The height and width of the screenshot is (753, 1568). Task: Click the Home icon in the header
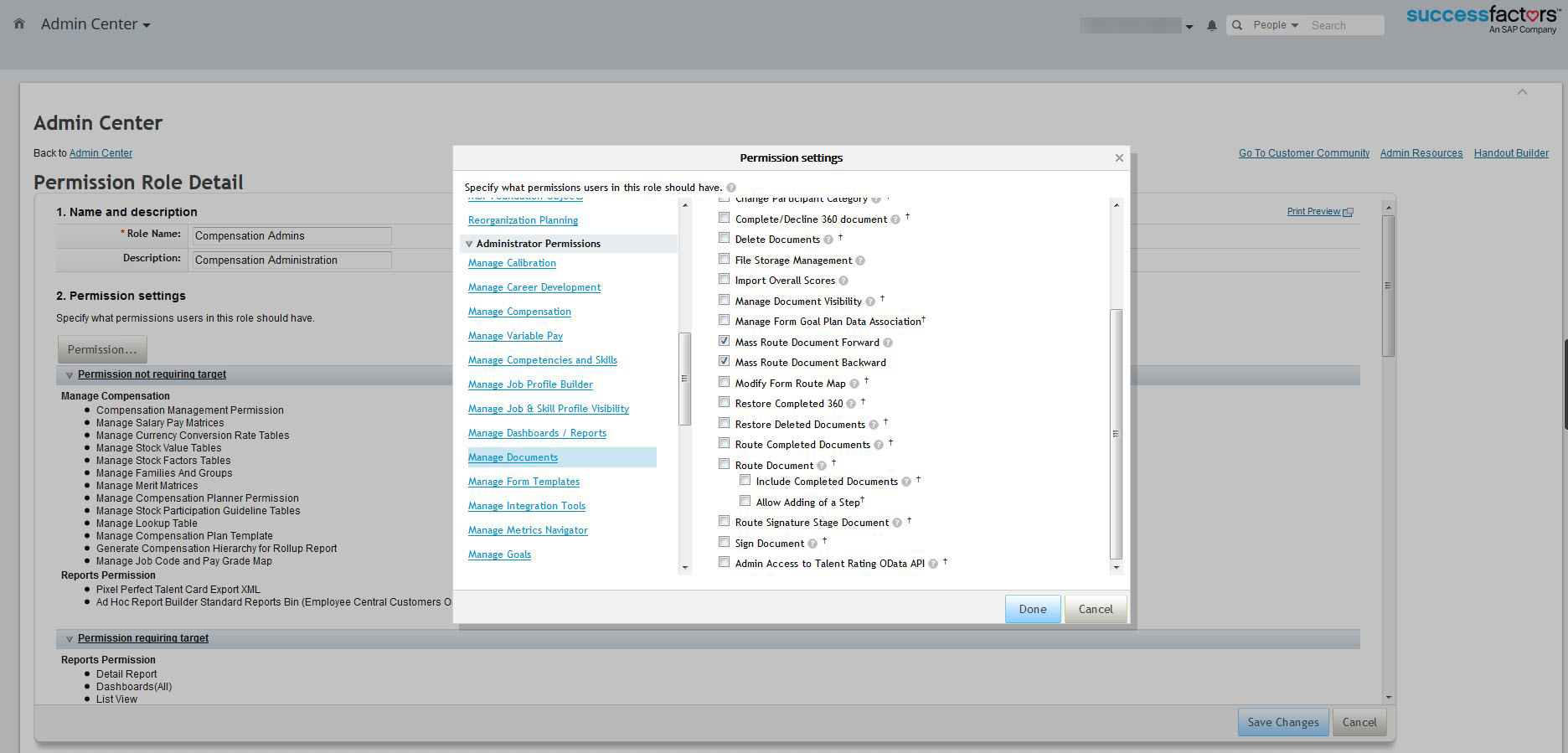click(19, 24)
